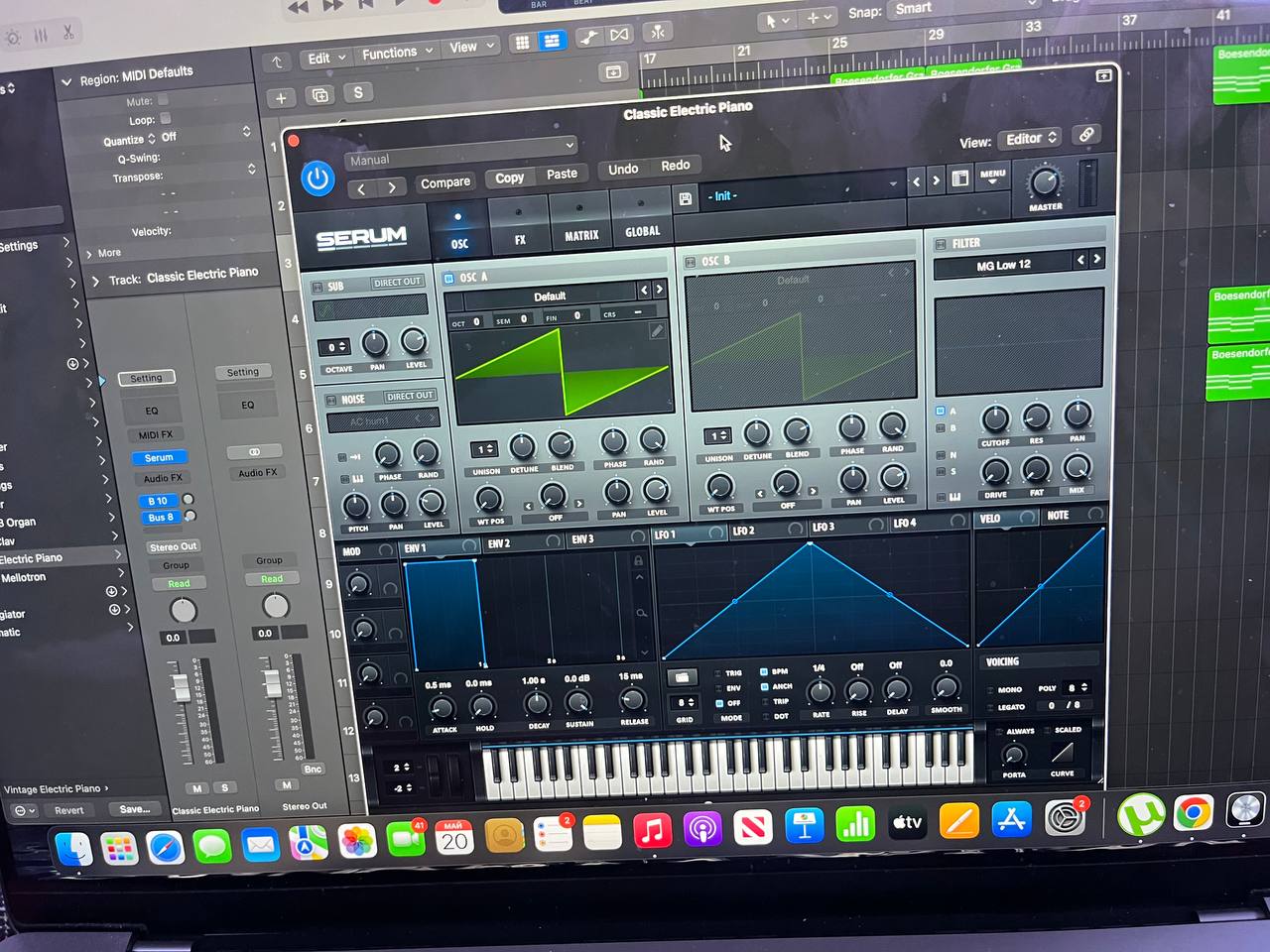The height and width of the screenshot is (952, 1270).
Task: Open the View Editor dropdown
Action: coord(1030,138)
